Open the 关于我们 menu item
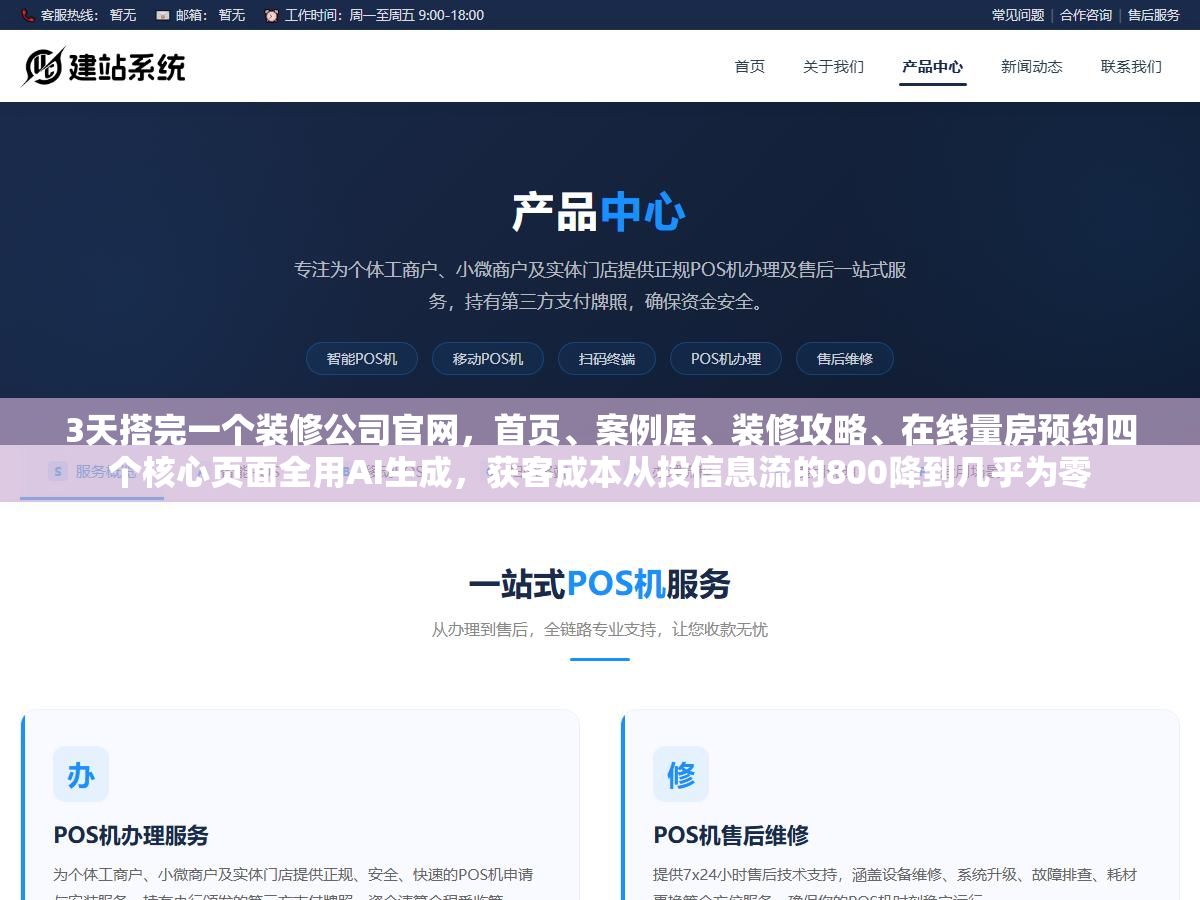 click(x=833, y=67)
